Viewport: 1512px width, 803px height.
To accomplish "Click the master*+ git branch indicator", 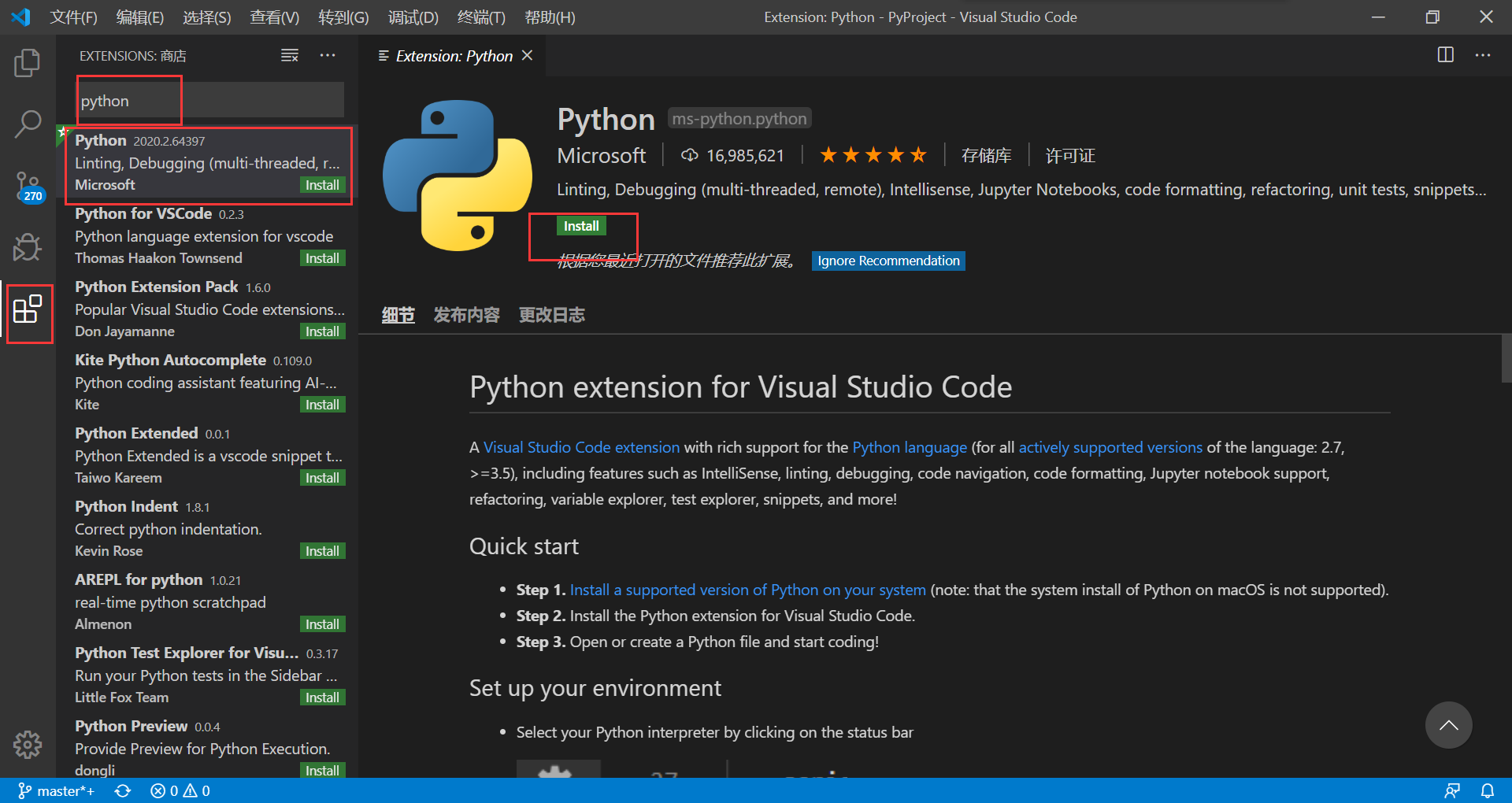I will pos(57,790).
